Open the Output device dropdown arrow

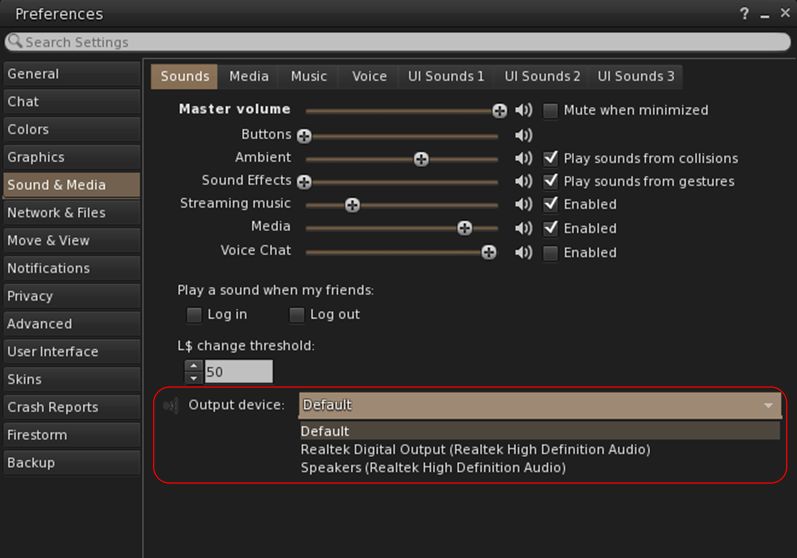tap(768, 405)
